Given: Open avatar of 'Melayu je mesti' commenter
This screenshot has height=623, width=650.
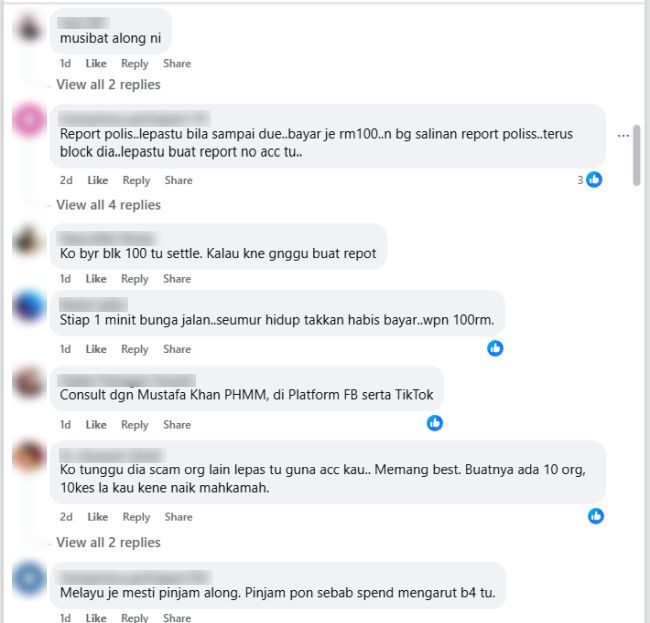Looking at the screenshot, I should 29,579.
